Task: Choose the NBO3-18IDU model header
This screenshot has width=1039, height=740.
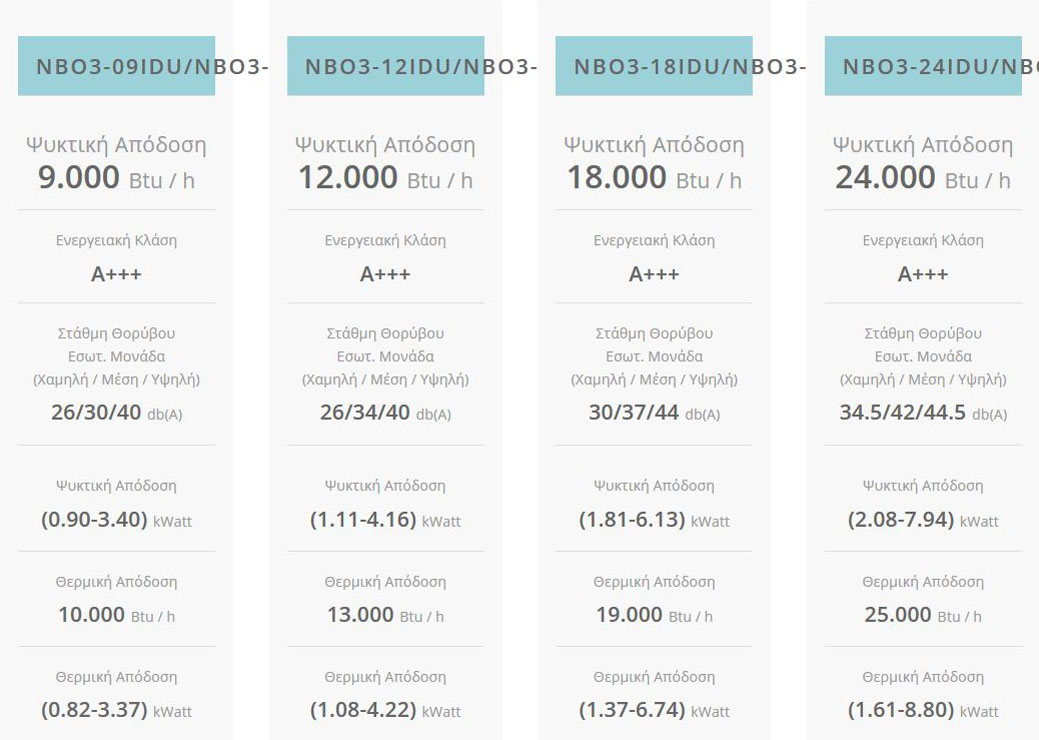Action: [654, 67]
